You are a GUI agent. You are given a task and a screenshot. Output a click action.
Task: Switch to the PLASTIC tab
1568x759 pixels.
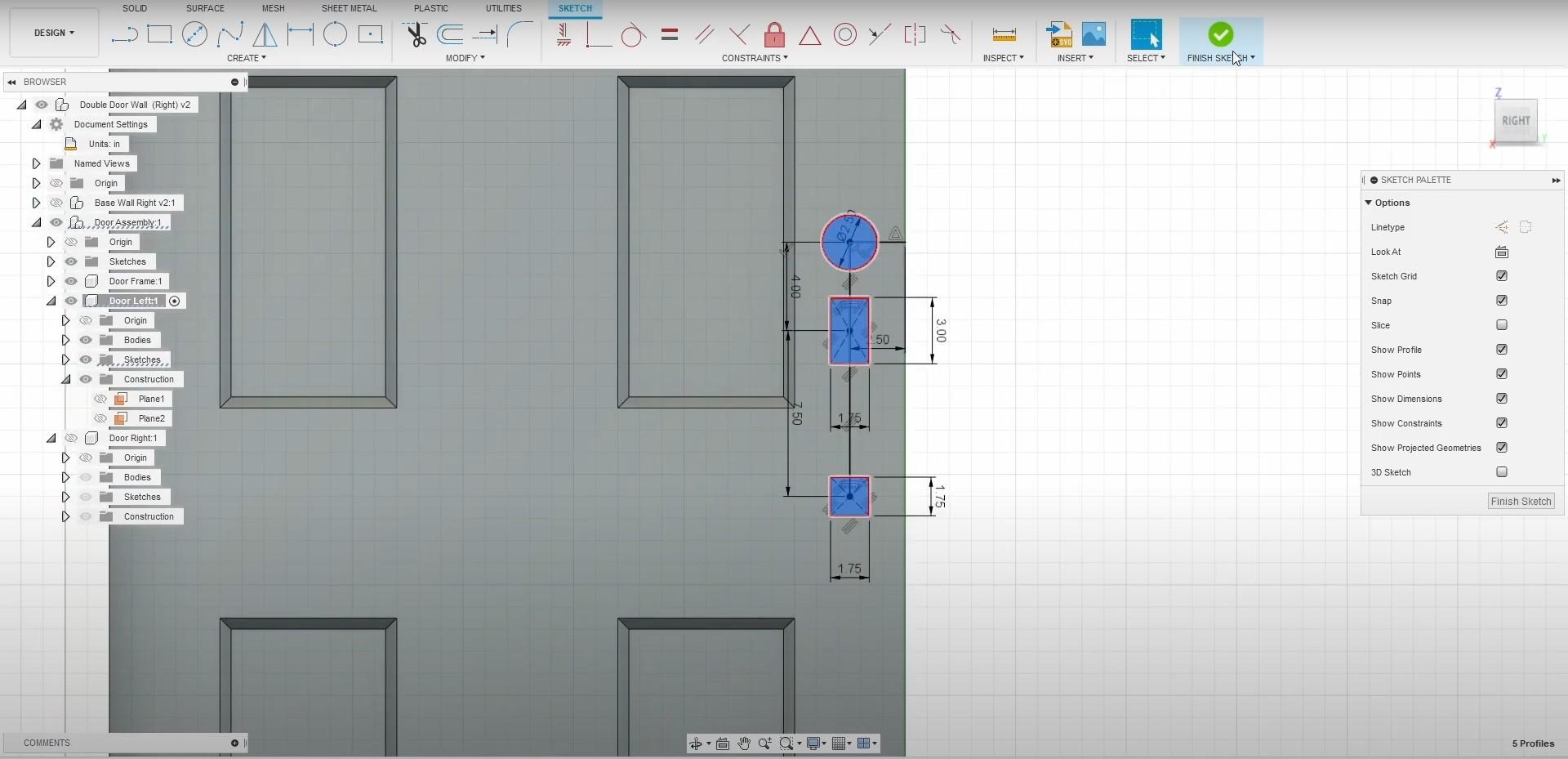click(431, 8)
